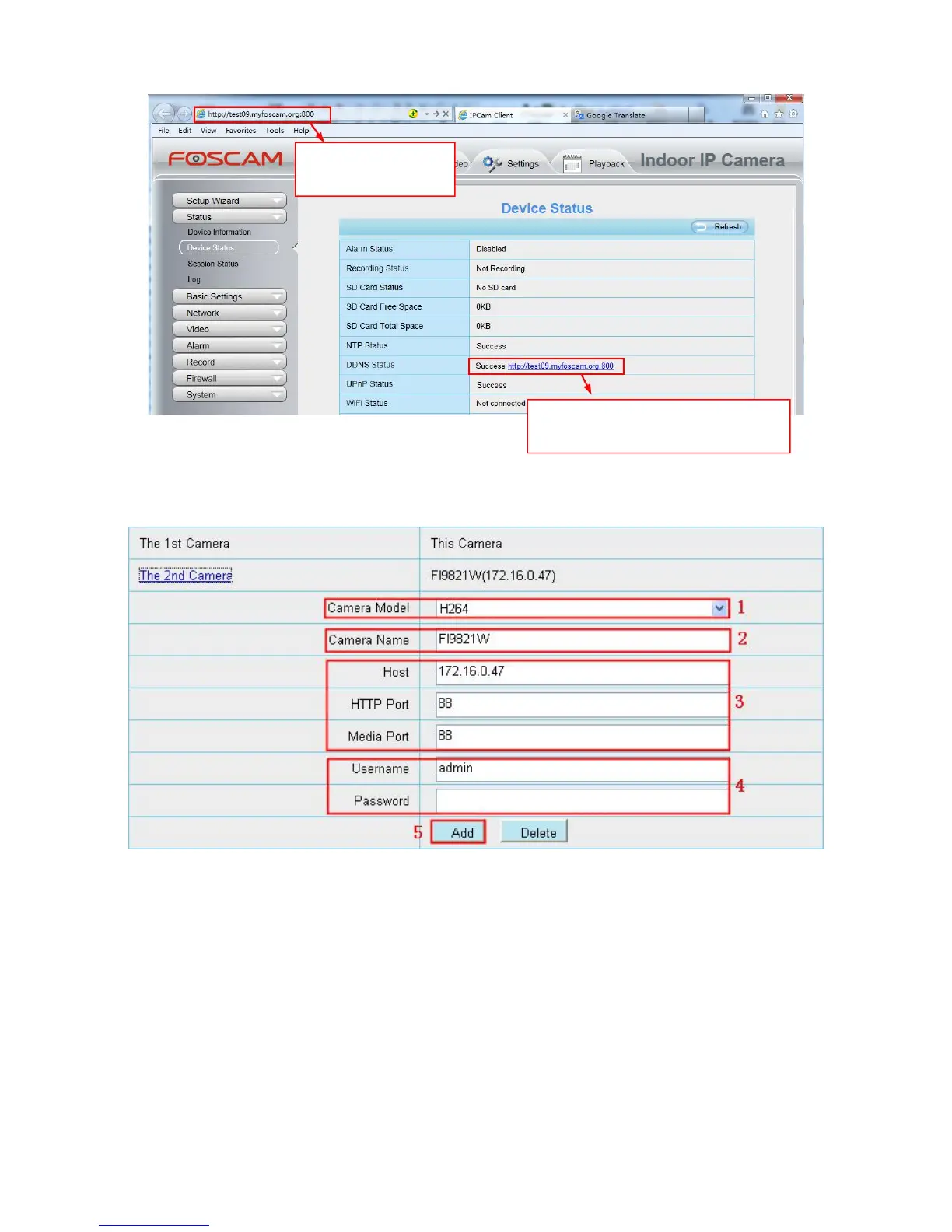Click the 'Alarm Status' row label
Screen dimensions: 952x1232
click(369, 249)
